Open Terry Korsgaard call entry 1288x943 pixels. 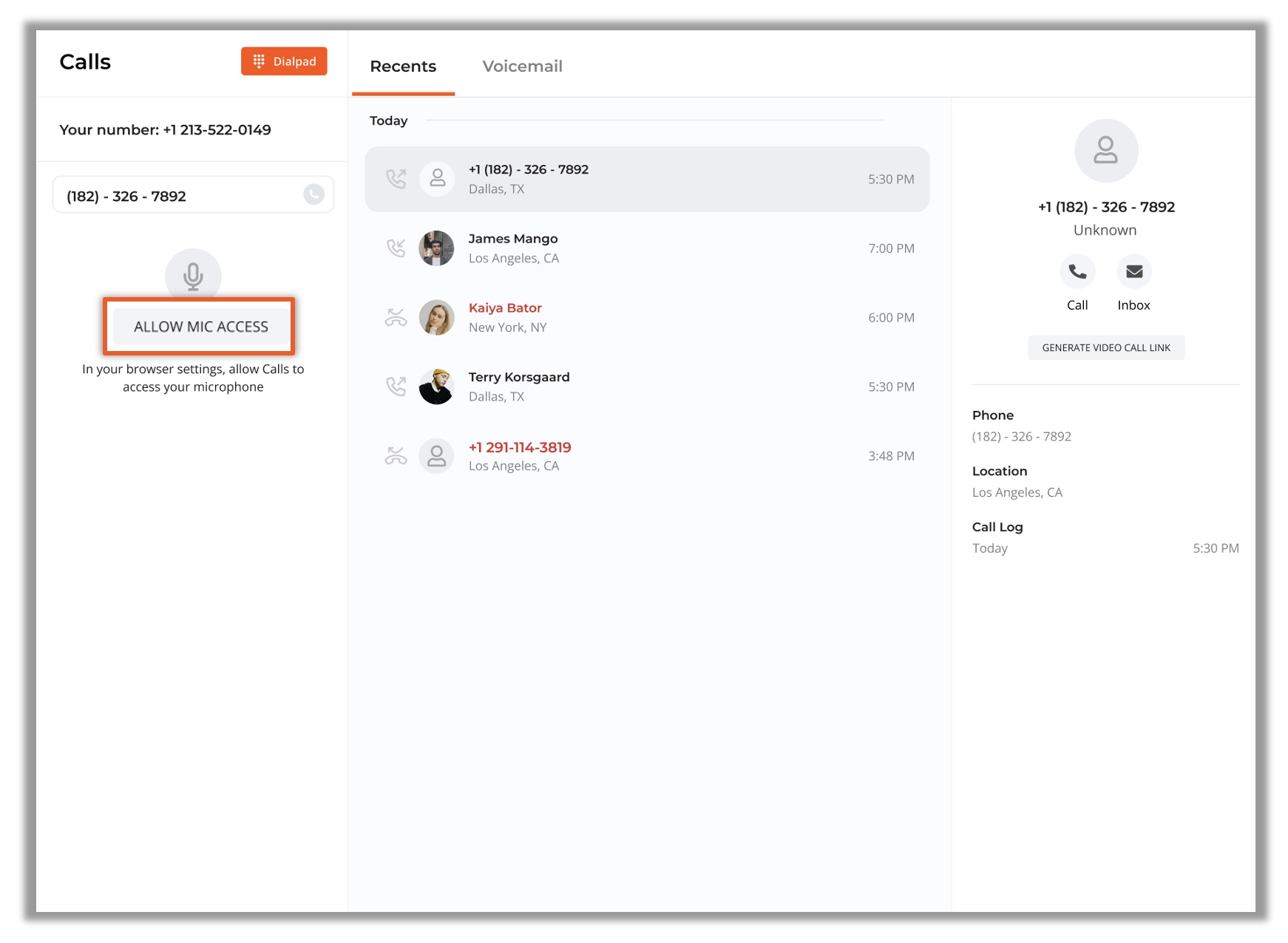click(647, 387)
